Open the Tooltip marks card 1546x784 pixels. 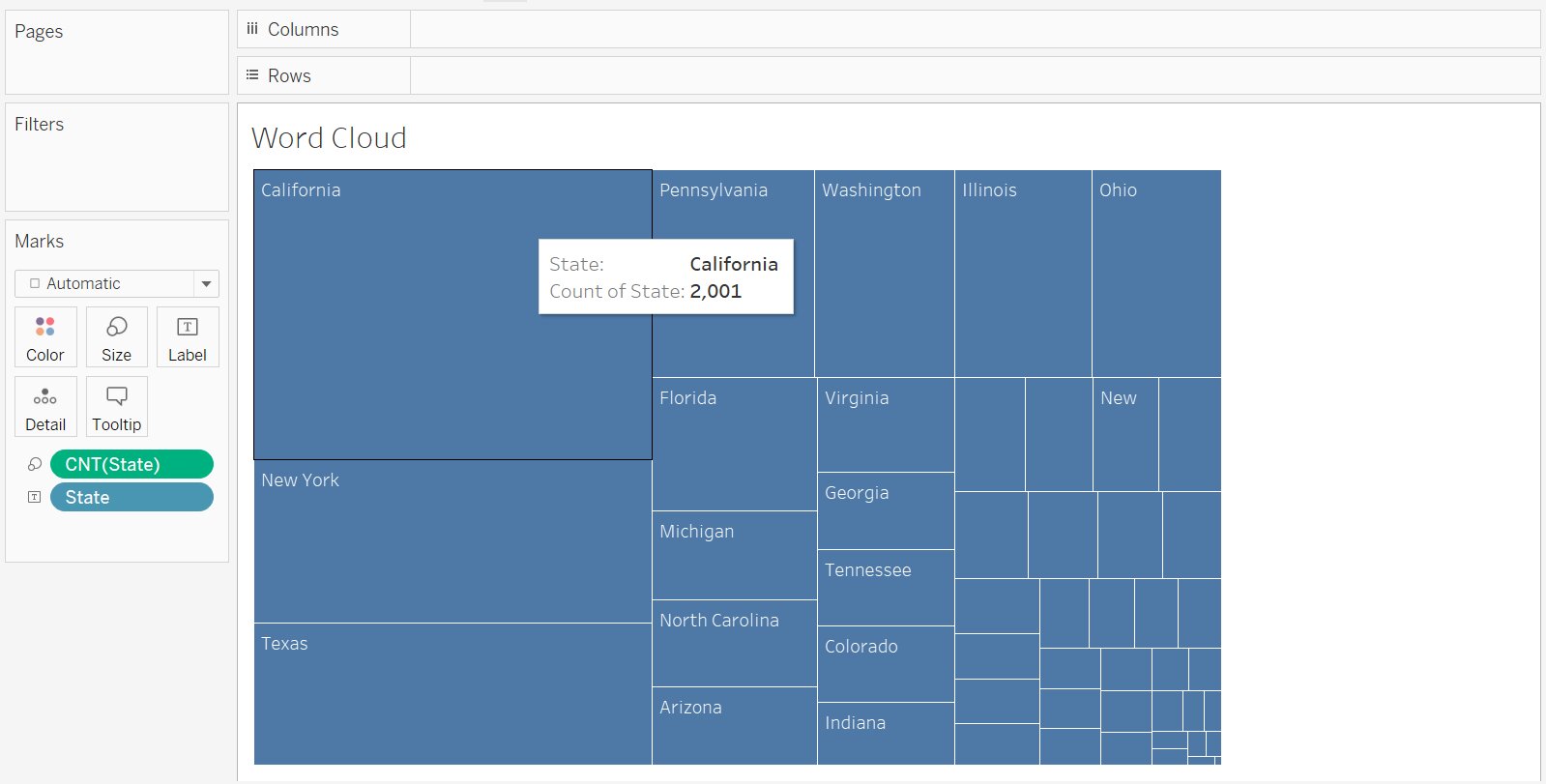click(116, 407)
